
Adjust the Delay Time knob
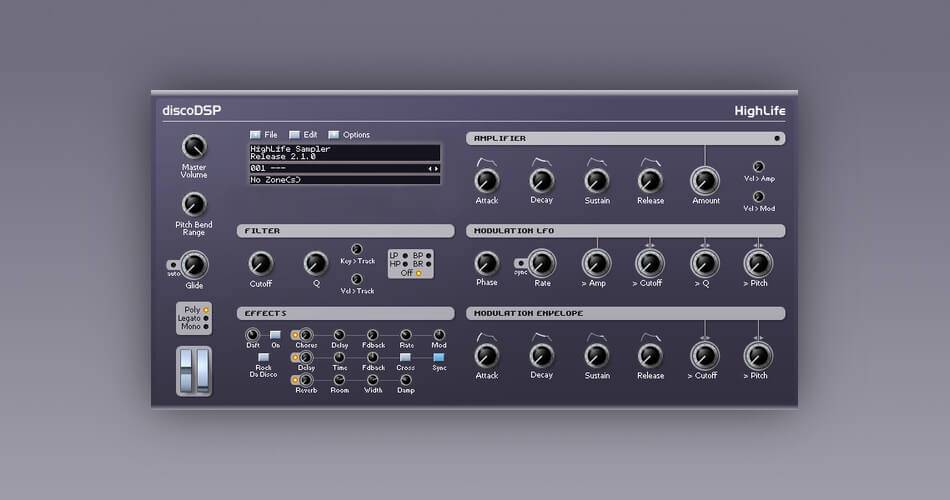(x=339, y=358)
